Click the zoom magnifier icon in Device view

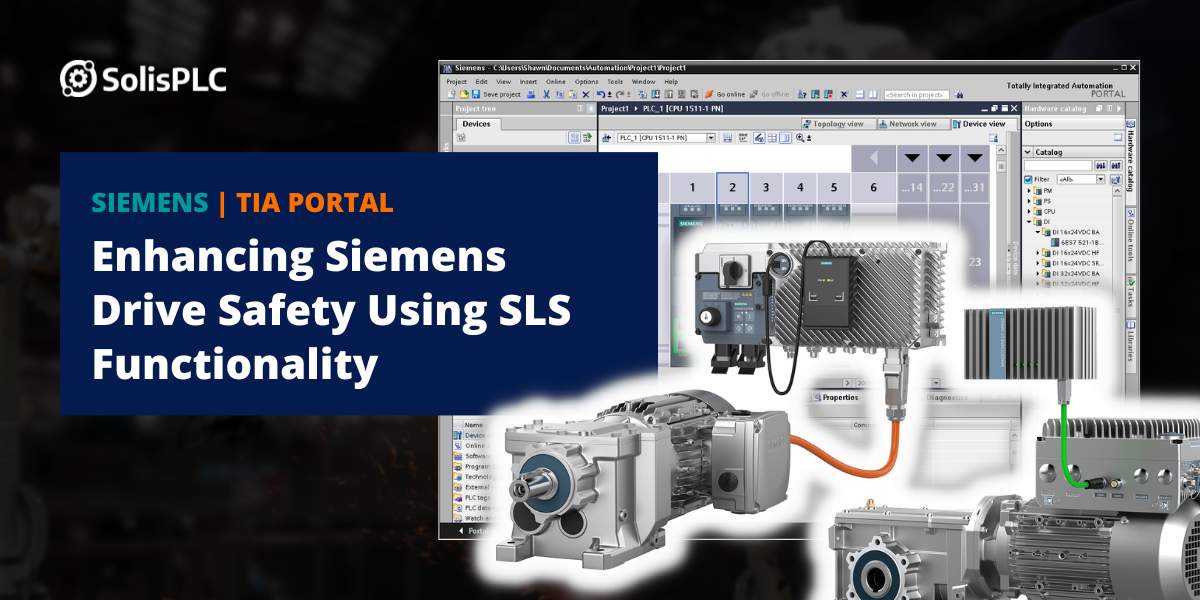pos(800,137)
